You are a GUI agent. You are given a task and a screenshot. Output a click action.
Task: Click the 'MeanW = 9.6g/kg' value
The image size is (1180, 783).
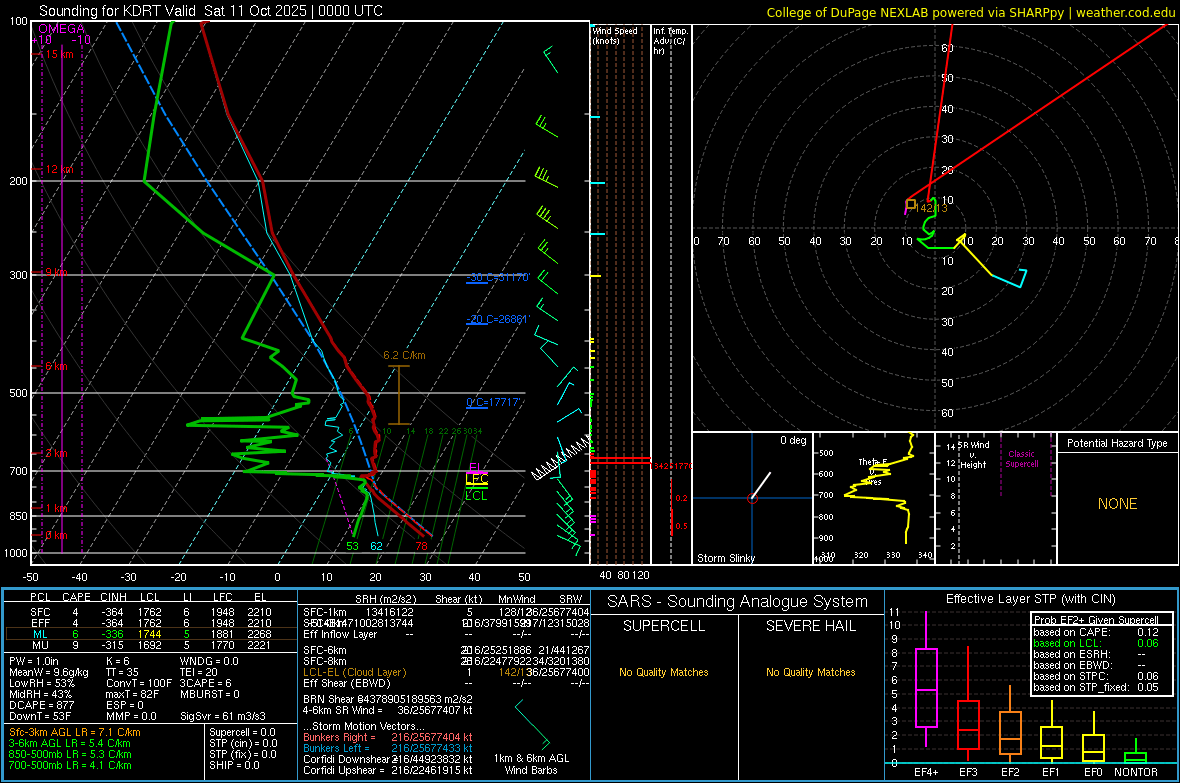point(48,672)
